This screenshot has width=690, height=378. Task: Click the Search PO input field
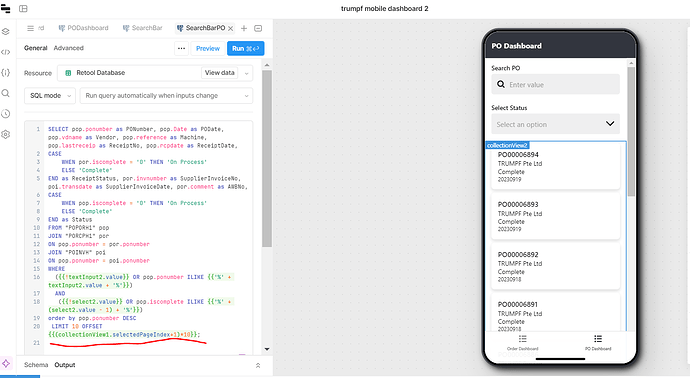[555, 84]
